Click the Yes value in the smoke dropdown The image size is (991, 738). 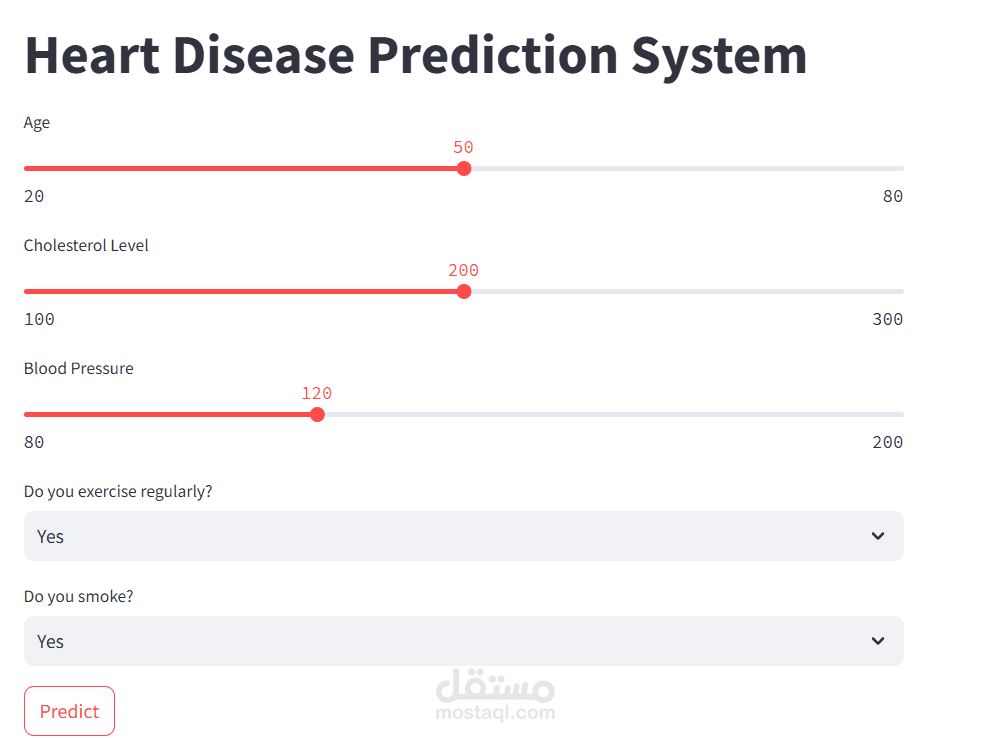pyautogui.click(x=50, y=641)
